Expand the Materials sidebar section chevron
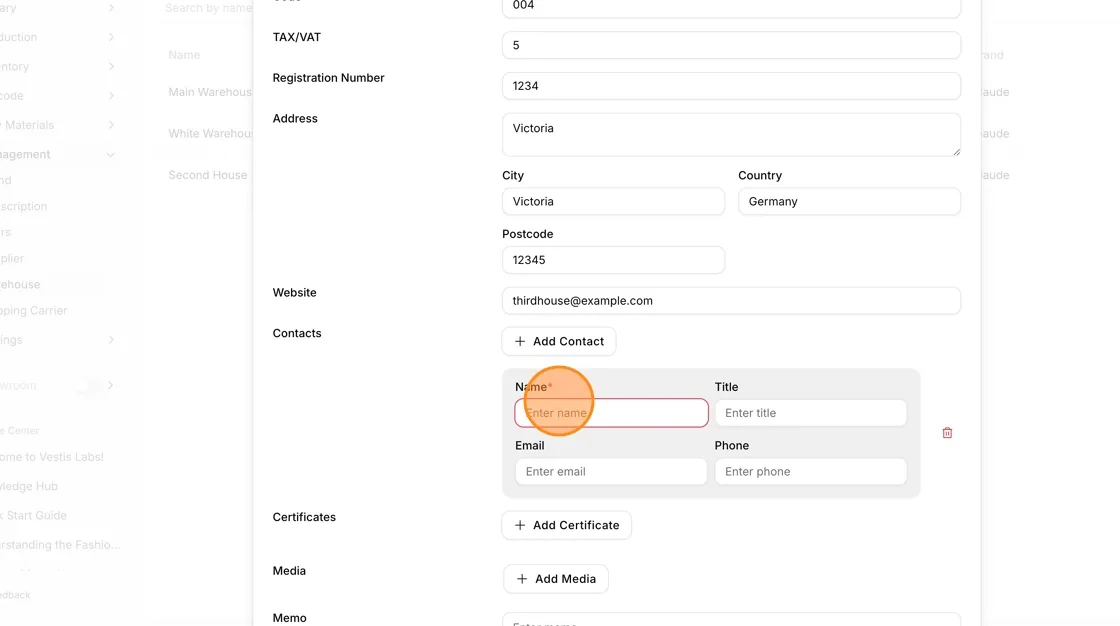Viewport: 1120px width, 626px height. (x=111, y=125)
